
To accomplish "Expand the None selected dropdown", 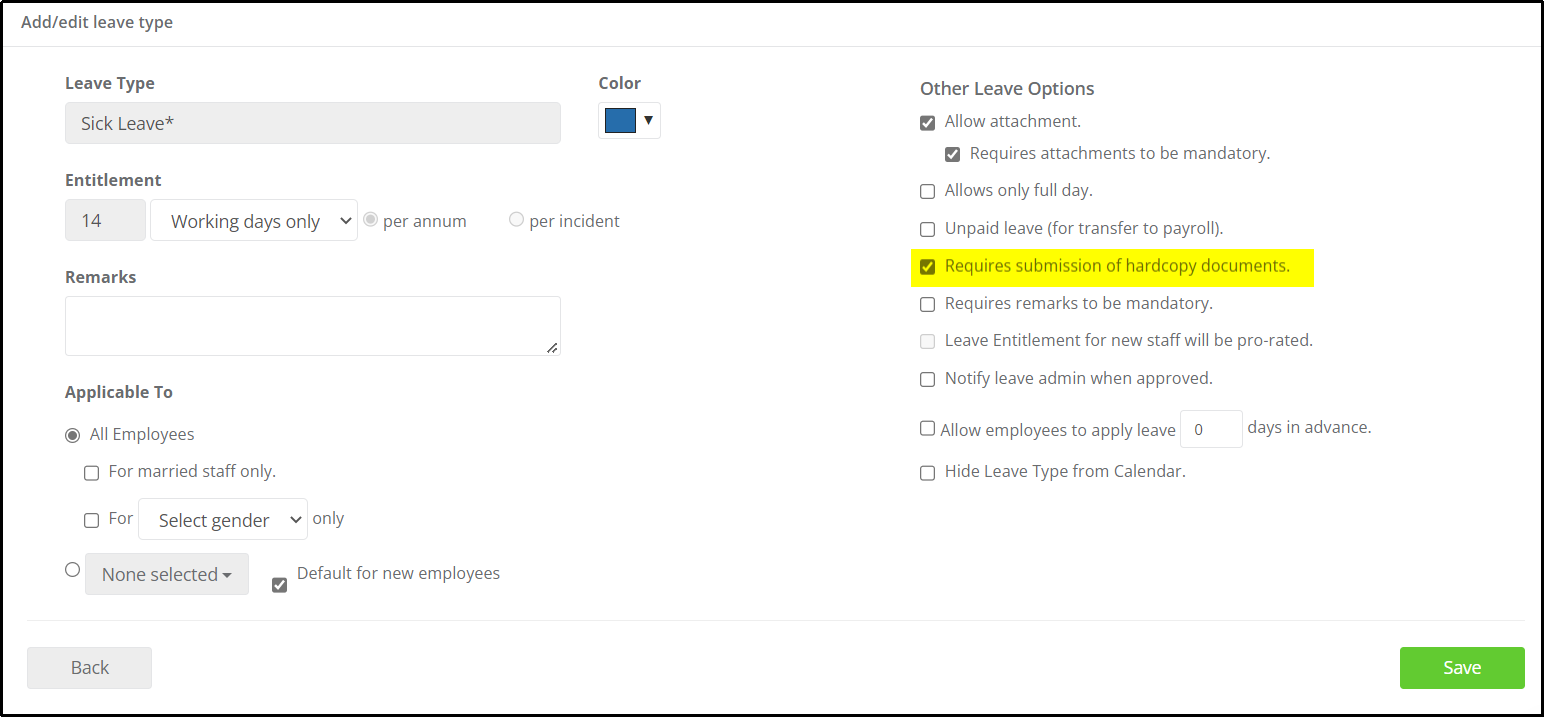I will click(x=167, y=575).
